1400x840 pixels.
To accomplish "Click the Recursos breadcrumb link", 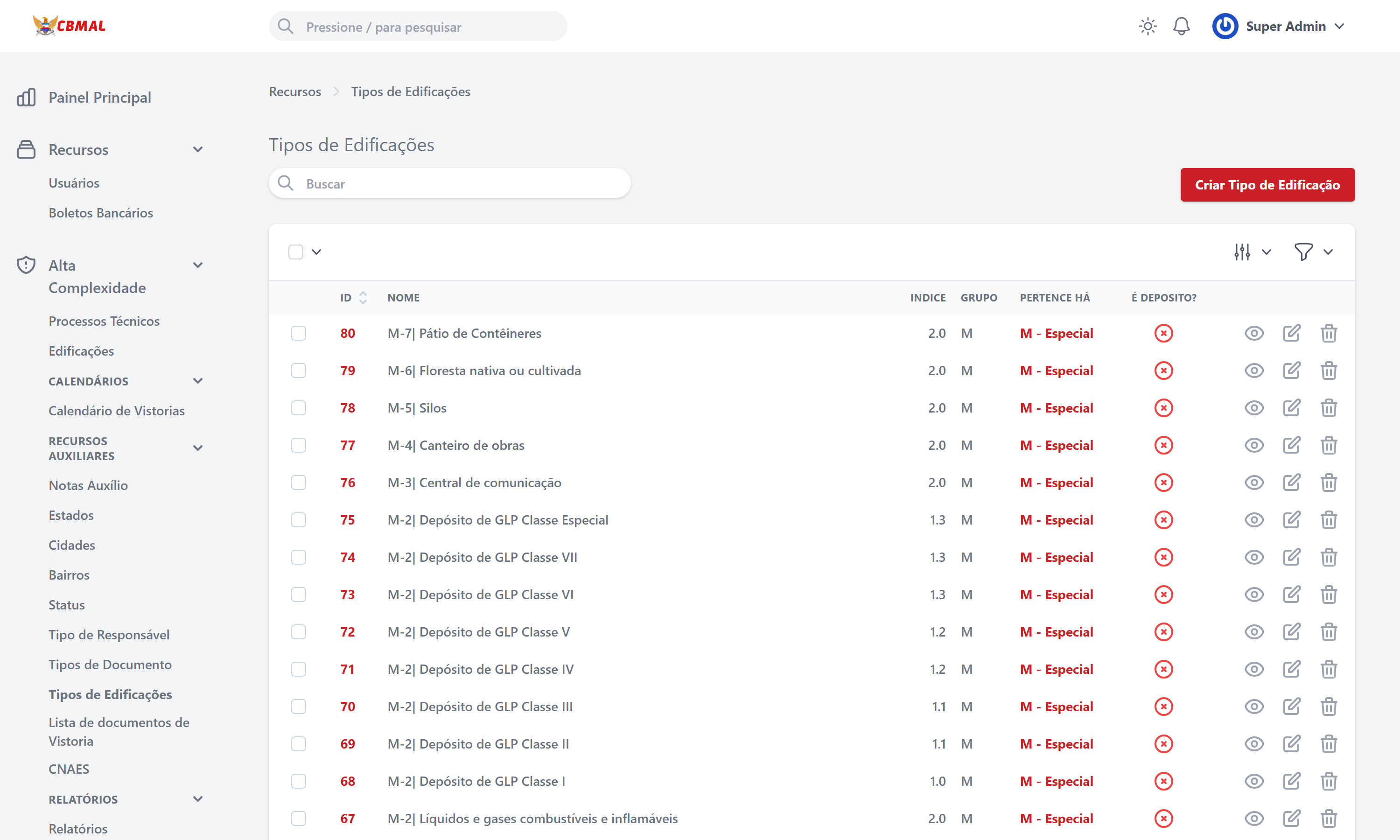I will tap(294, 91).
